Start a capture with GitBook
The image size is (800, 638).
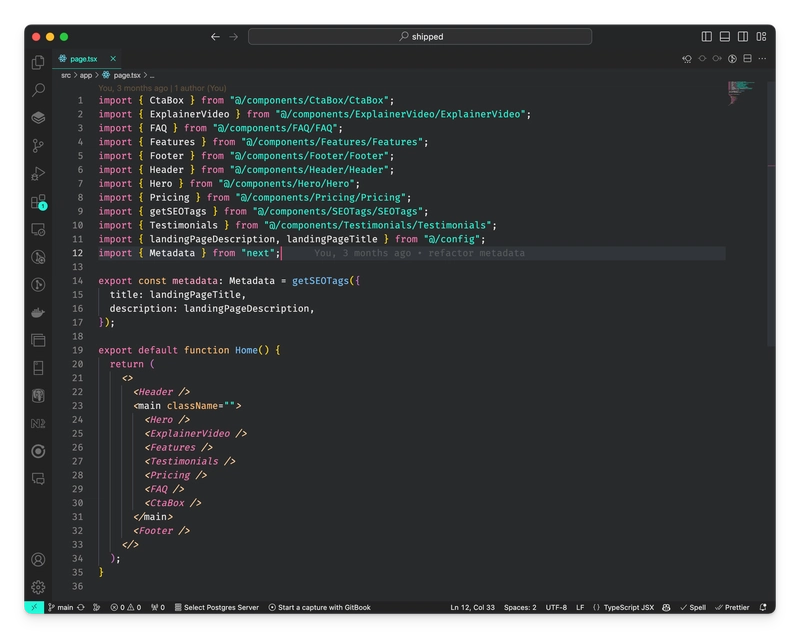(x=319, y=607)
